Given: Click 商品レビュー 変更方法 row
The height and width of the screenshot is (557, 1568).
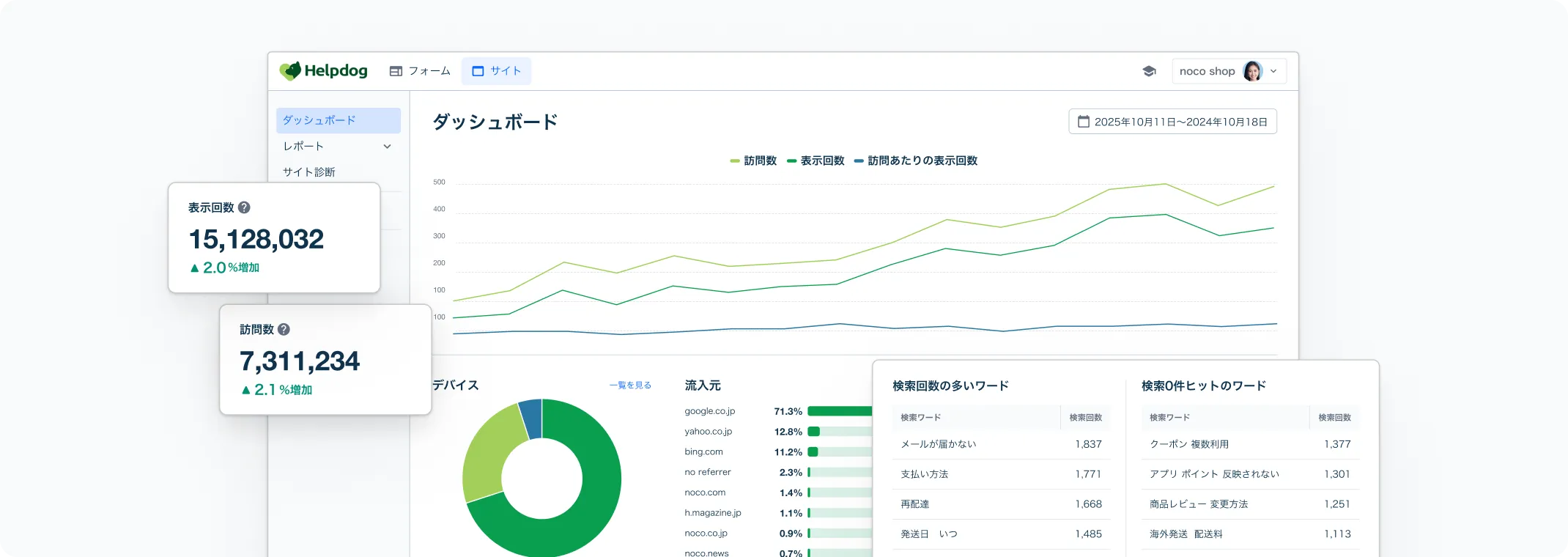Looking at the screenshot, I should point(1250,504).
